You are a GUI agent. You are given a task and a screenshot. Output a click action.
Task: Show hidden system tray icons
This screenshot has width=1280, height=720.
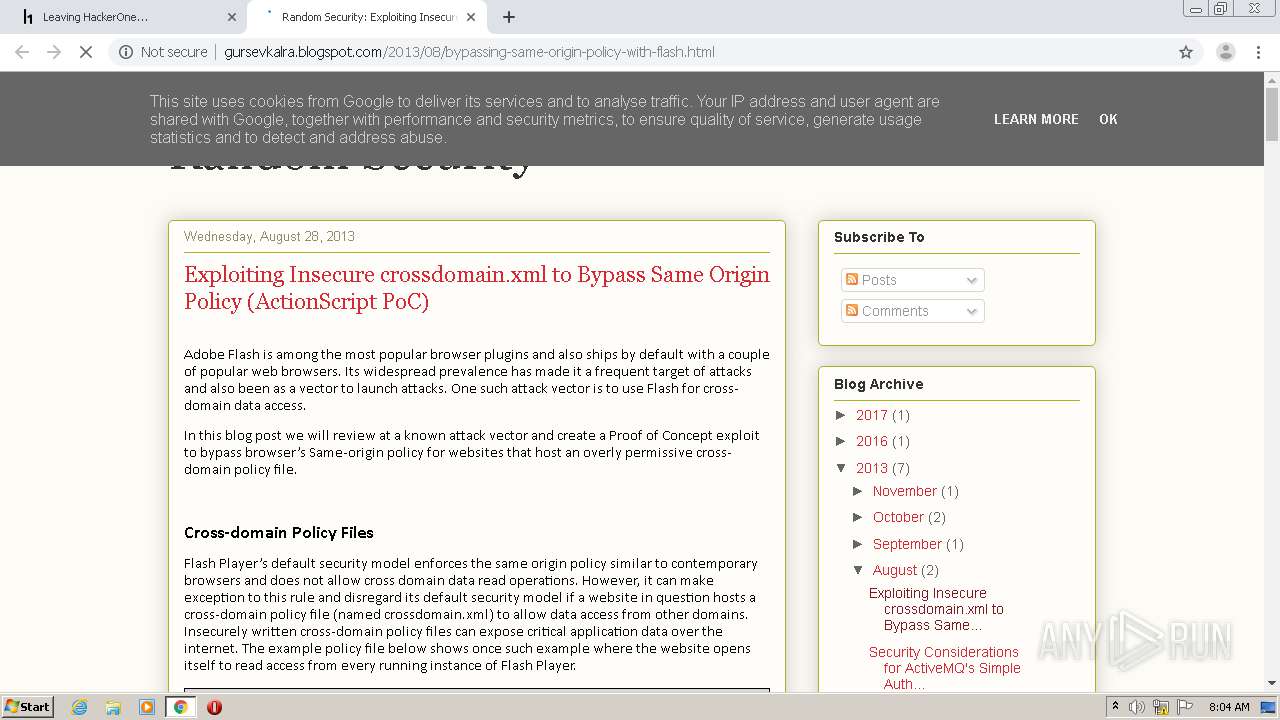point(1115,707)
